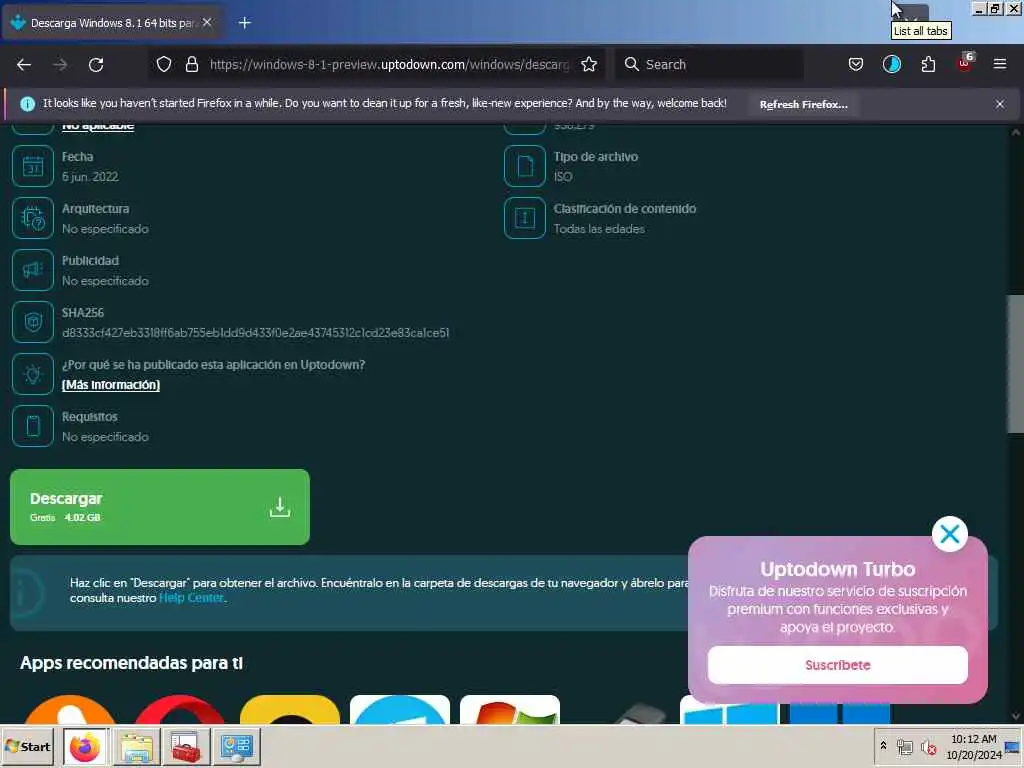1024x768 pixels.
Task: Click the Publicidad megaphone icon
Action: [33, 270]
